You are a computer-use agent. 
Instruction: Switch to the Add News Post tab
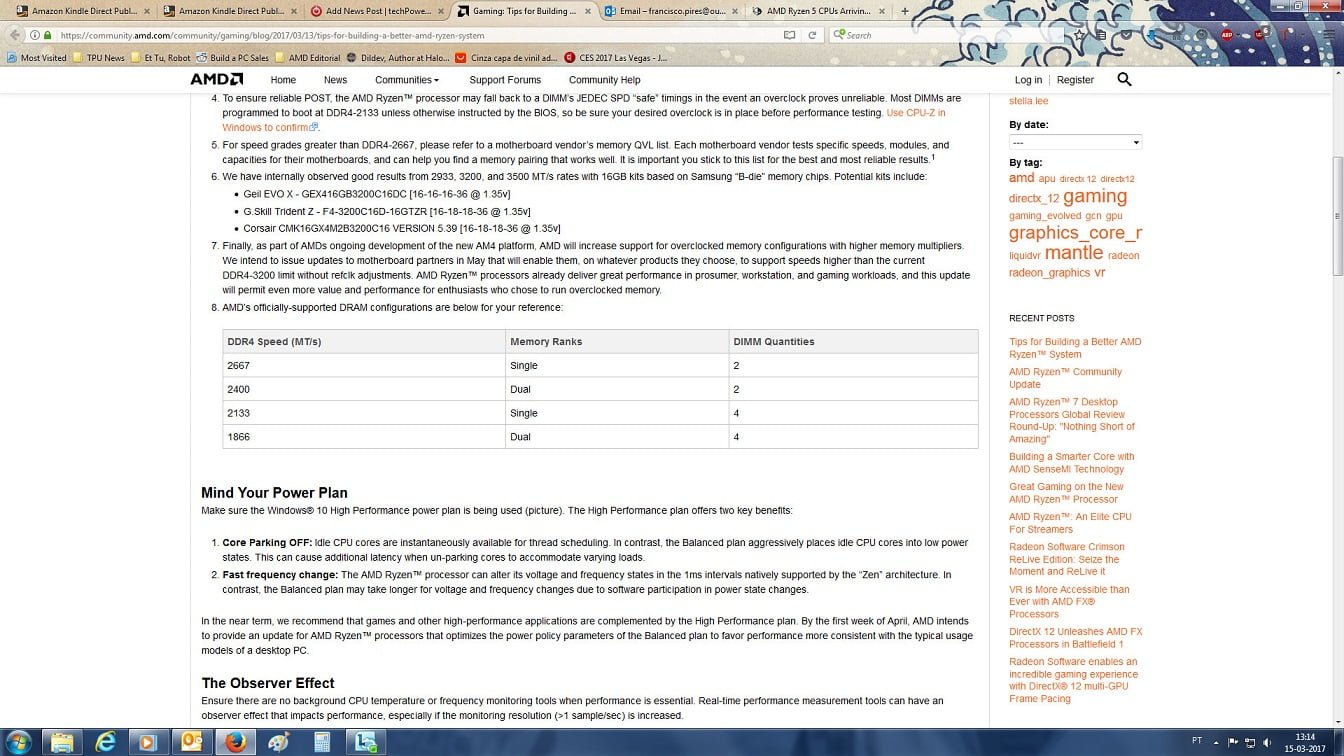372,11
